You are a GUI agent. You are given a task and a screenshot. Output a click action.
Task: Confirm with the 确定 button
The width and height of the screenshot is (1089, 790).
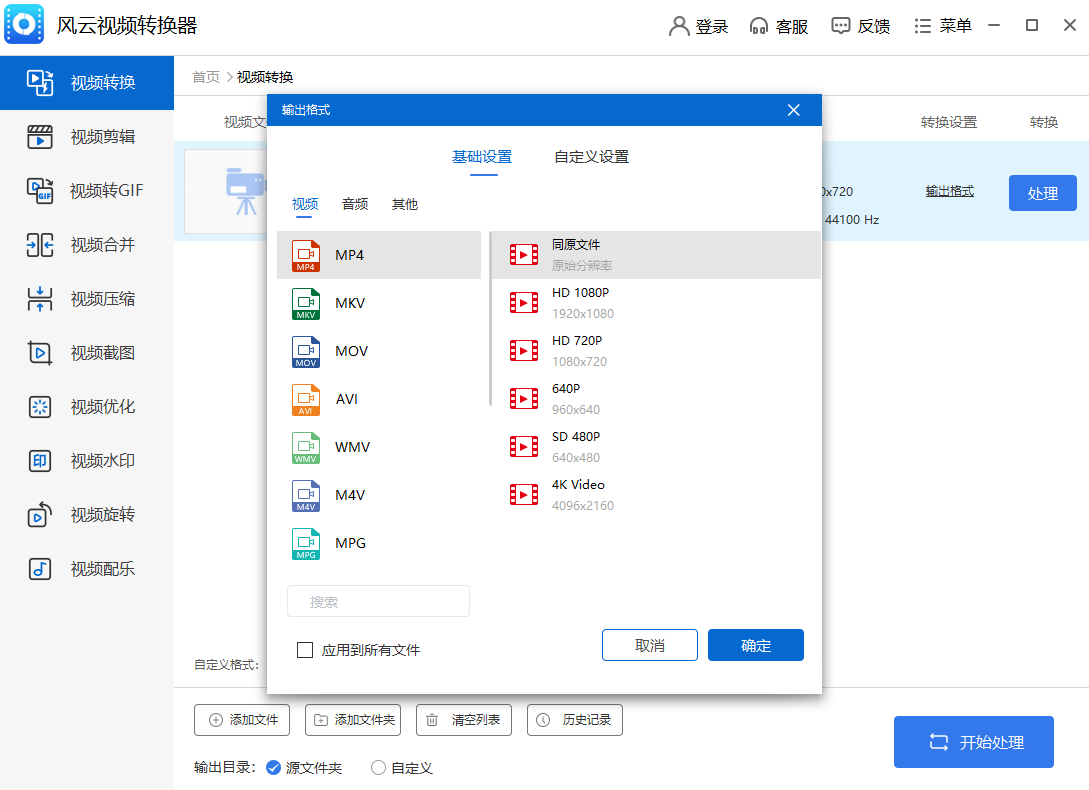755,645
